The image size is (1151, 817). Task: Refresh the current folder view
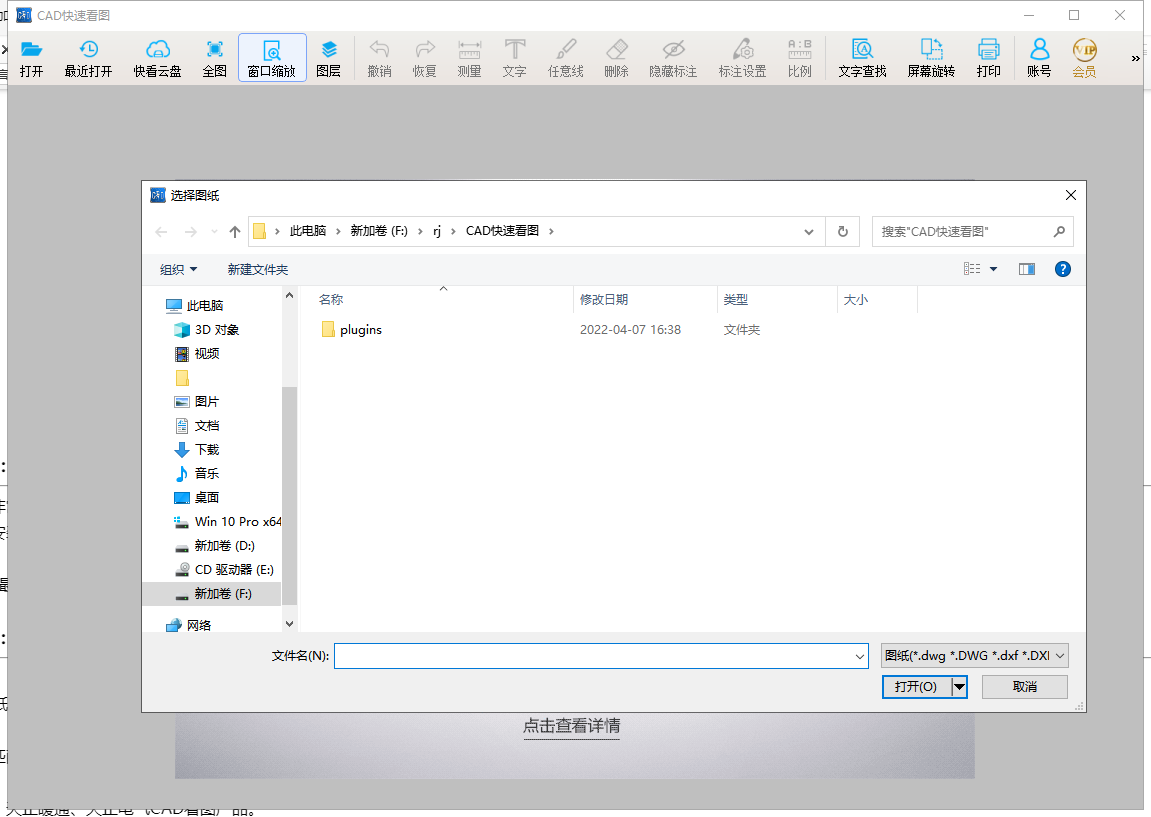(x=843, y=232)
